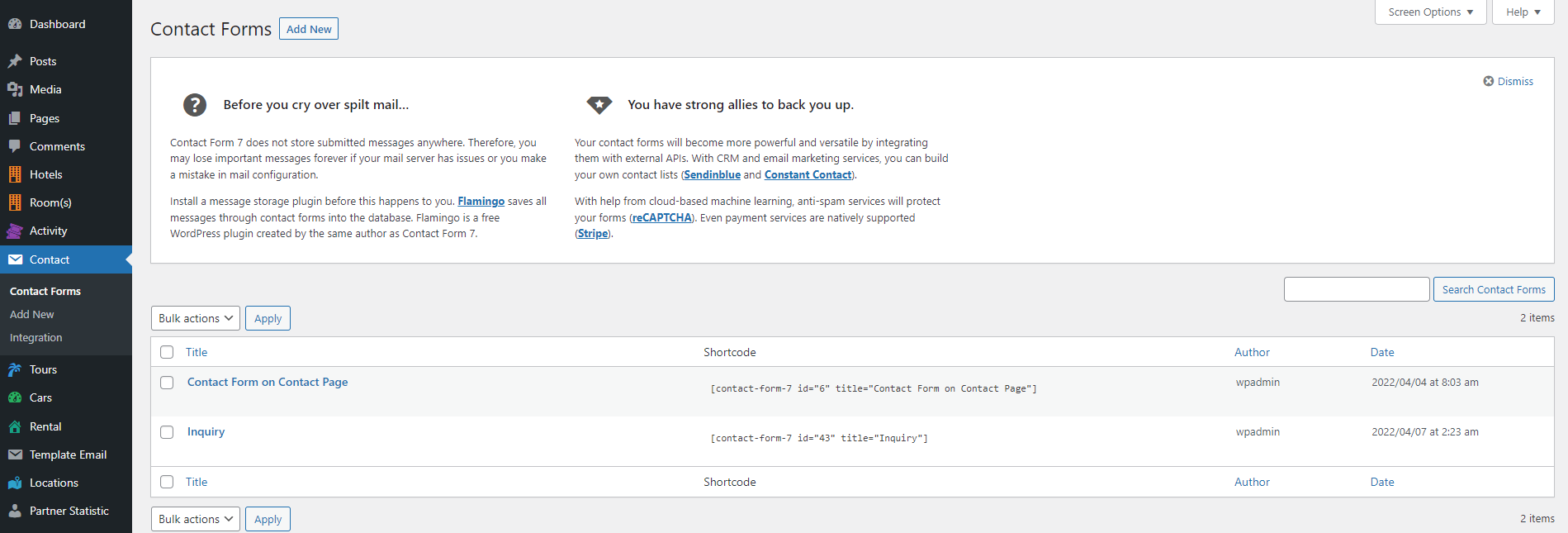Open the Integration submenu item

[x=36, y=337]
